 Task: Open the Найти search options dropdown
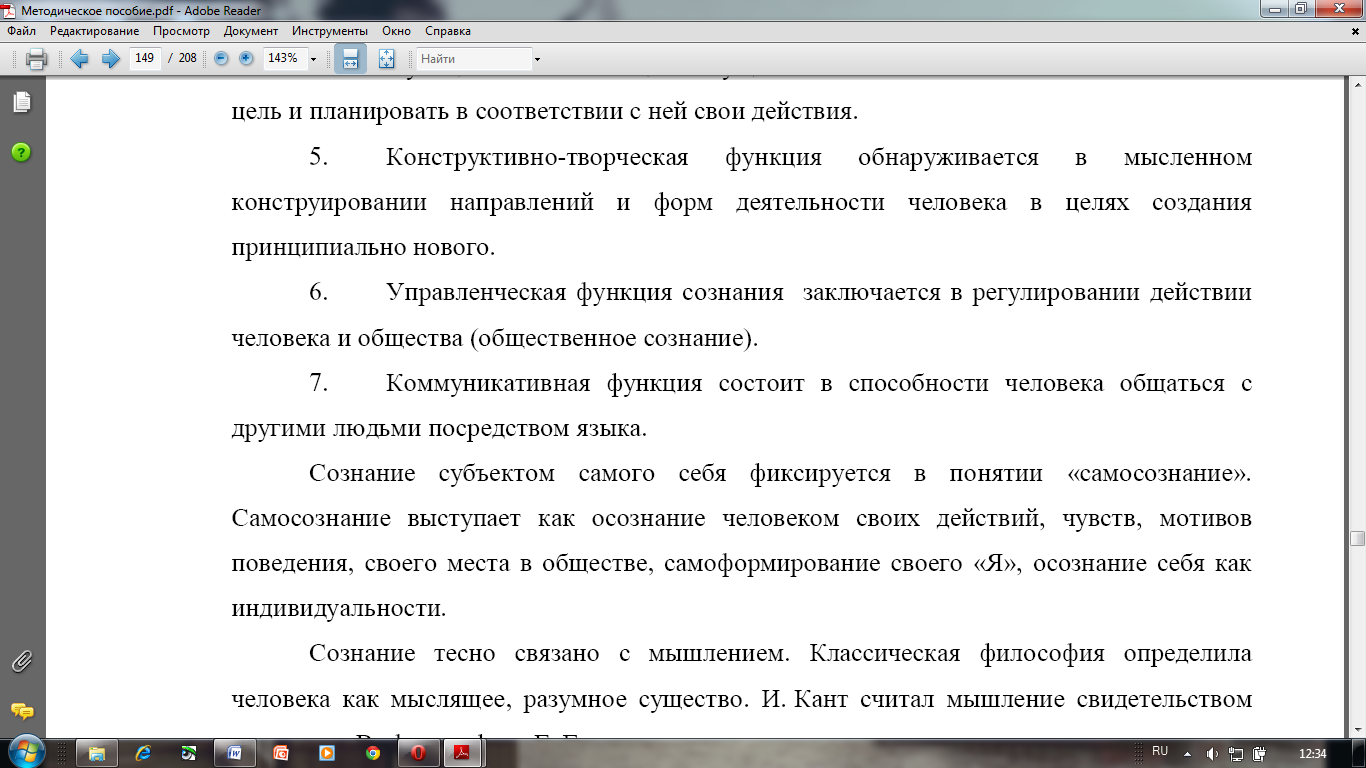coord(538,59)
